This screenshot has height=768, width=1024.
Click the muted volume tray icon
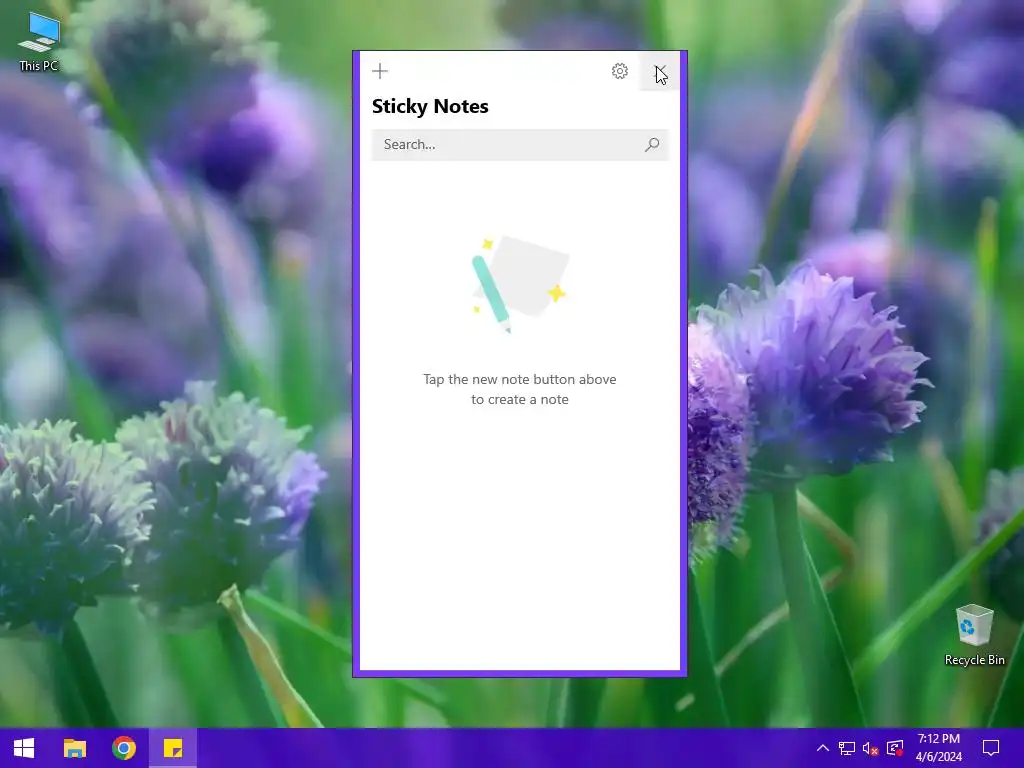point(870,748)
